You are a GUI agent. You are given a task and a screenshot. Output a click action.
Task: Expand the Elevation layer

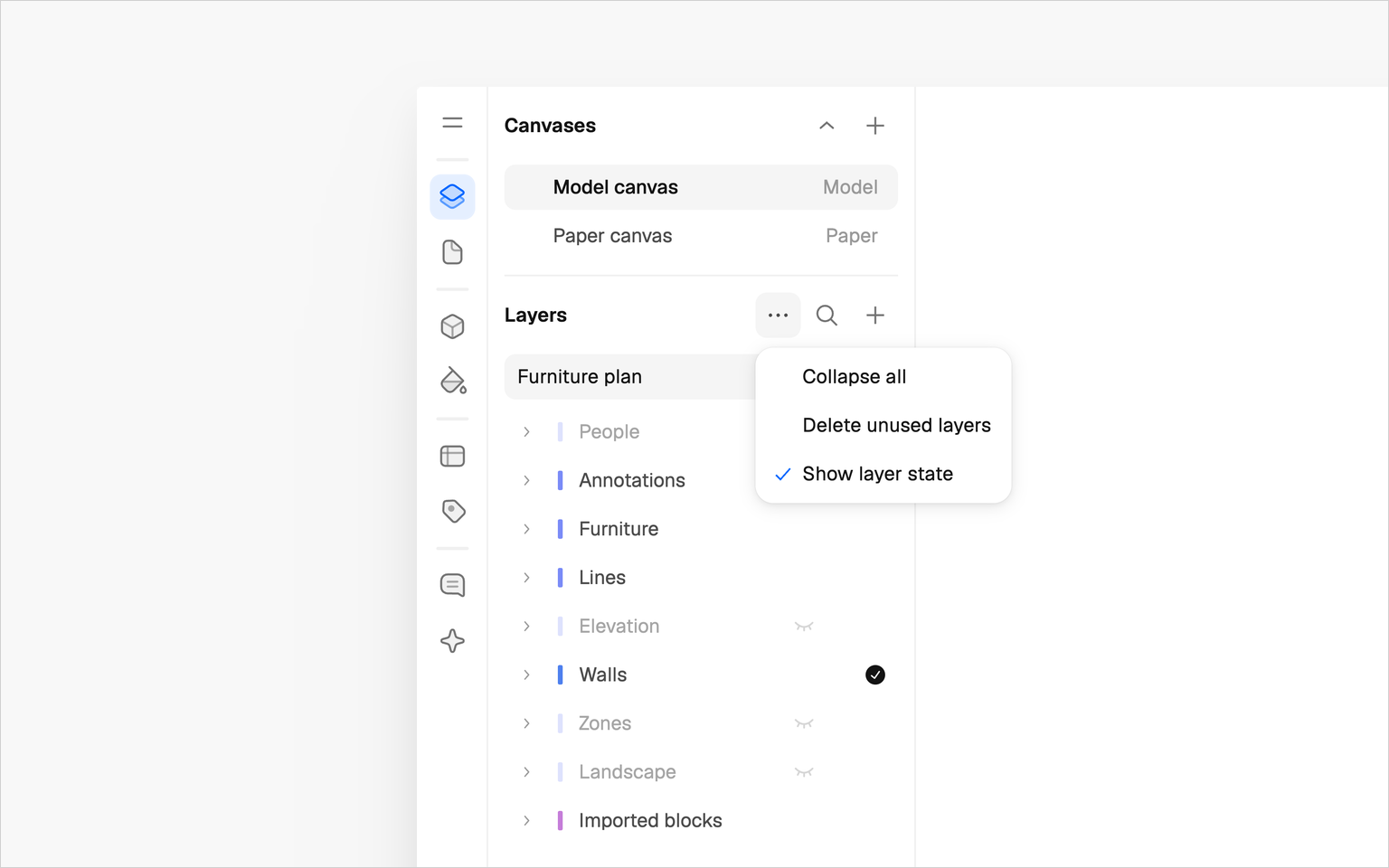click(x=526, y=627)
